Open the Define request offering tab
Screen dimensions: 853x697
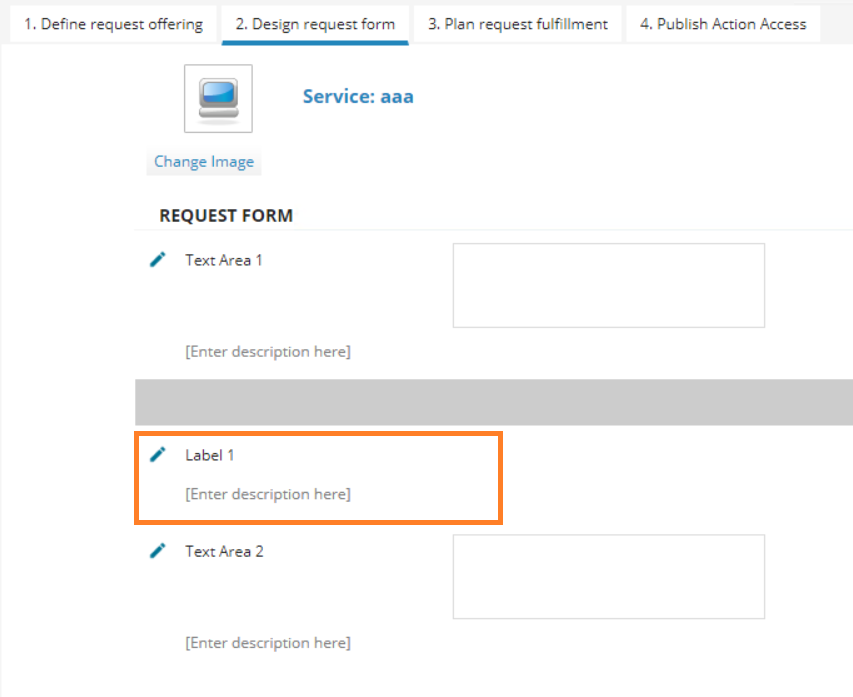tap(113, 24)
